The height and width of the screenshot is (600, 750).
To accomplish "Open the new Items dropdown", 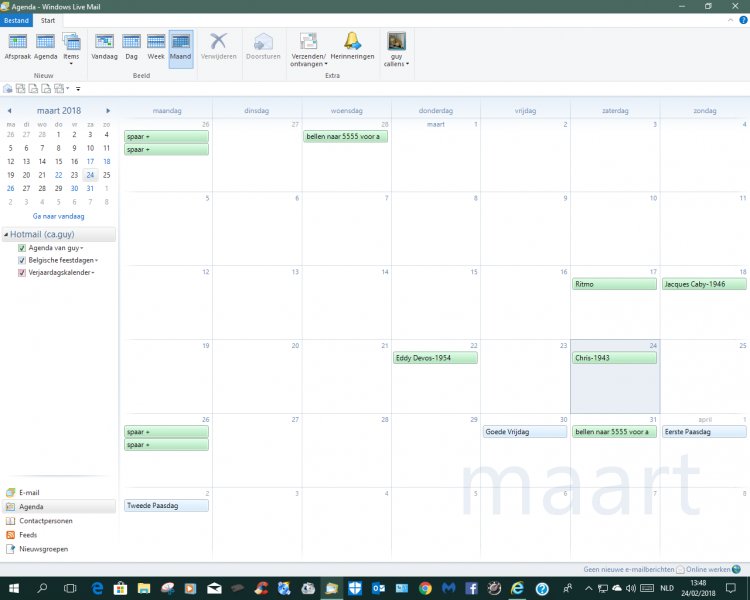I will coord(71,49).
